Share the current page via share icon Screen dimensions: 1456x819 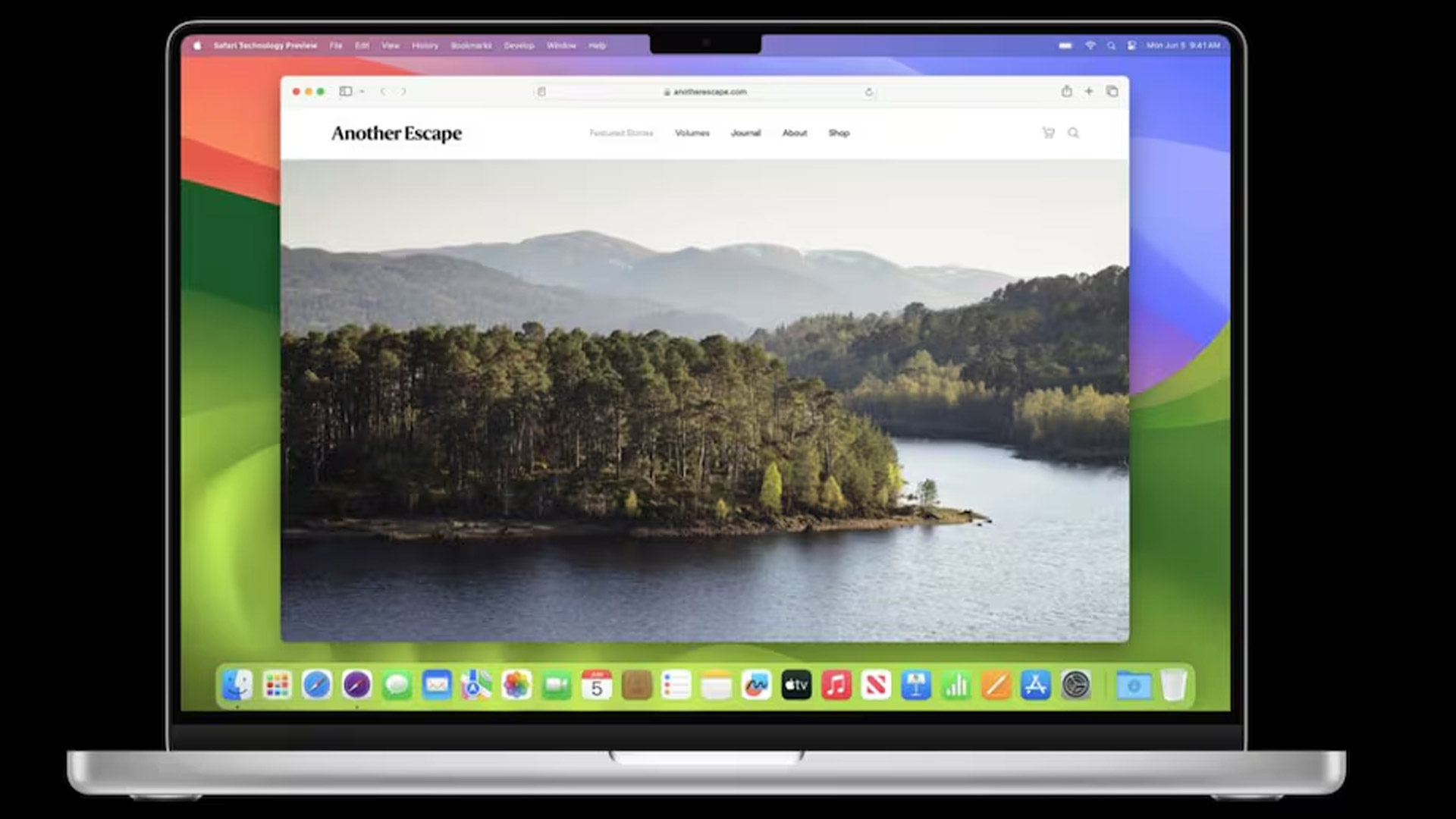(x=1068, y=92)
